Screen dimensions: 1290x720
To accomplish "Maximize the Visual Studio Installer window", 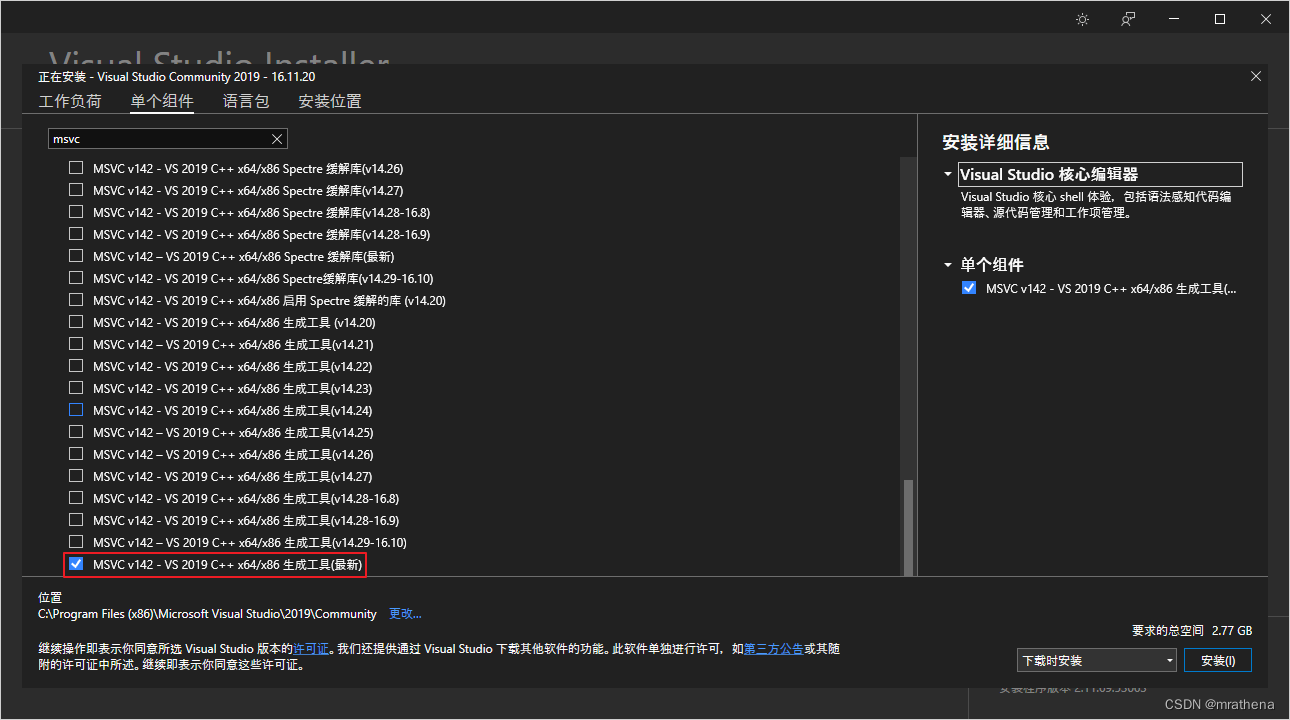I will coord(1220,19).
